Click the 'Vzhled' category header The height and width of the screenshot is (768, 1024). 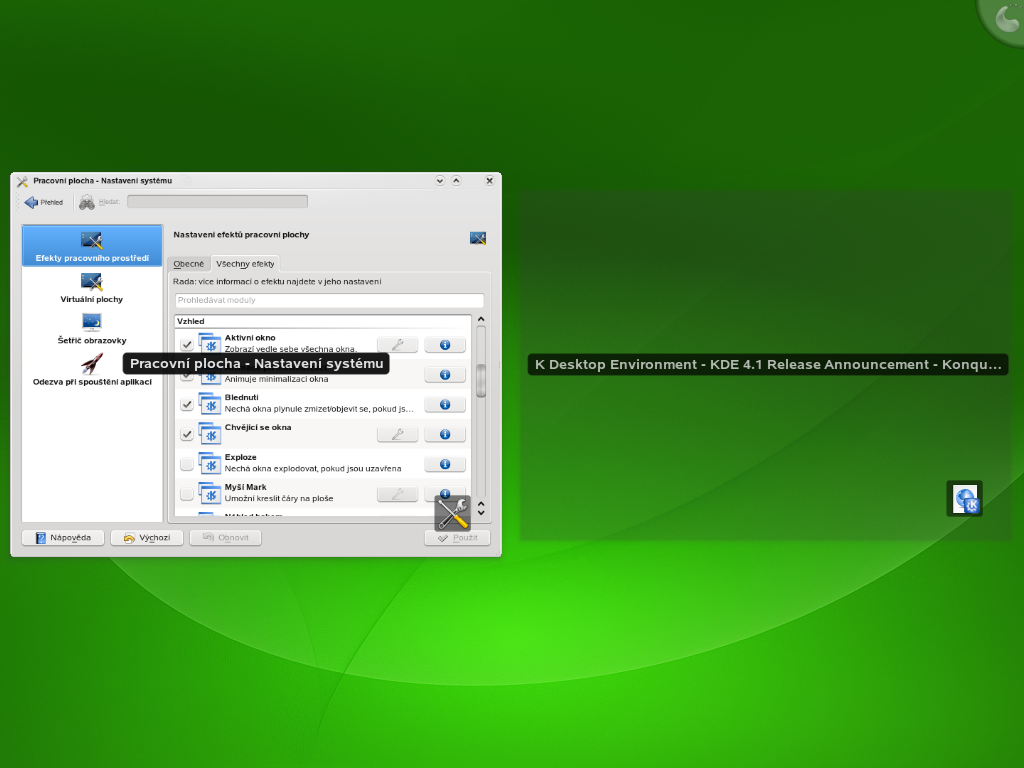point(323,321)
